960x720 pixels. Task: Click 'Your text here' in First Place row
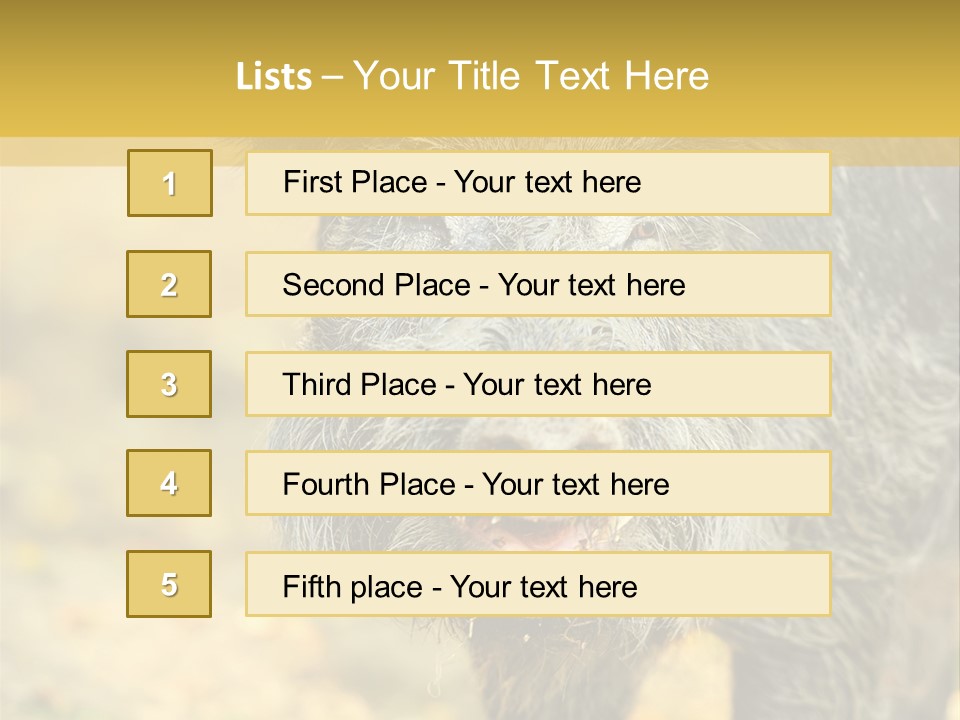pyautogui.click(x=547, y=182)
